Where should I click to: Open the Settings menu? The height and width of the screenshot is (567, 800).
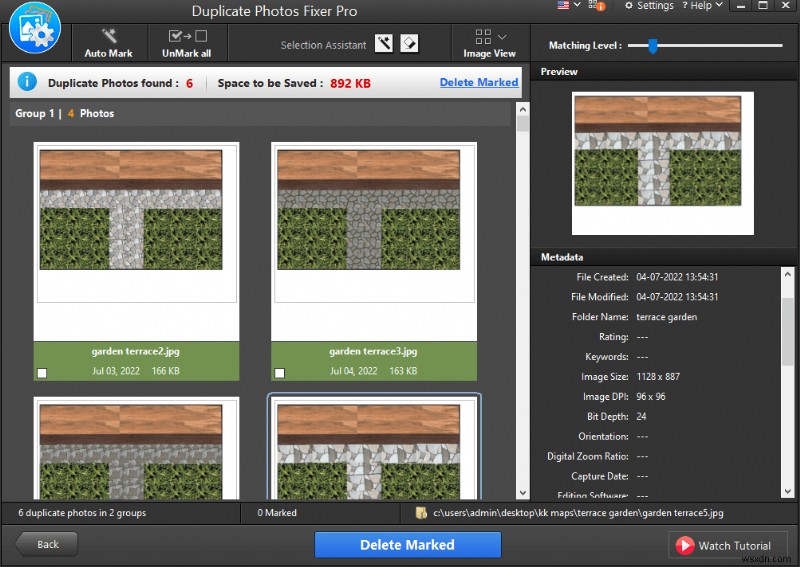pos(648,6)
